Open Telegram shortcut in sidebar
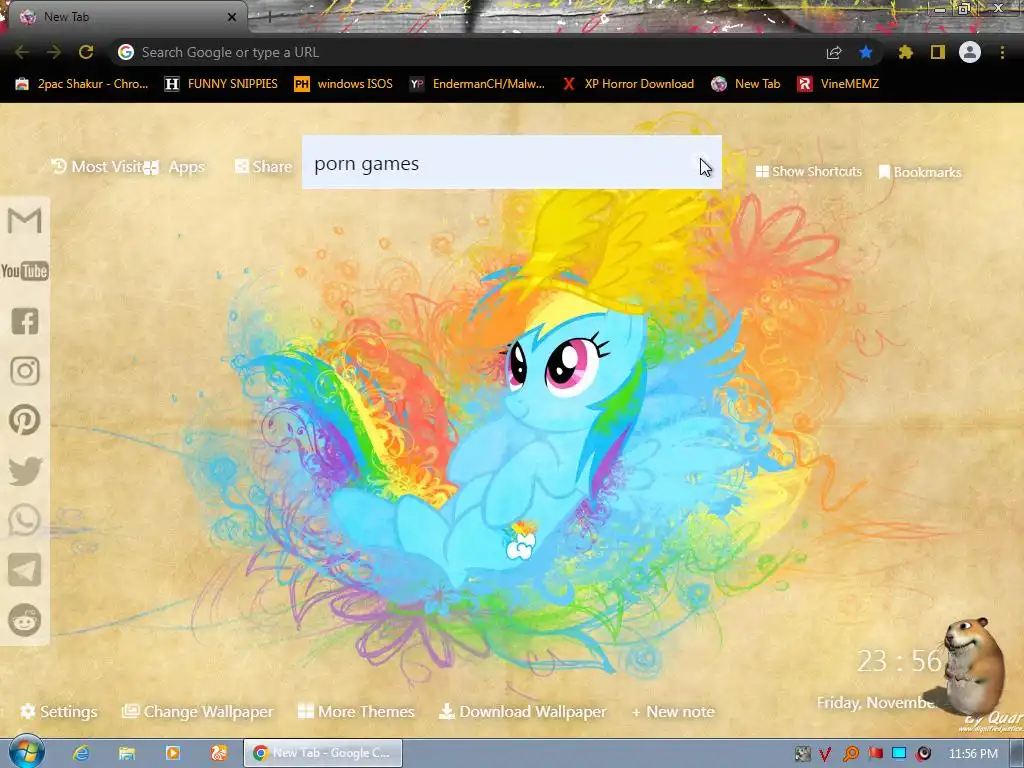Image resolution: width=1024 pixels, height=768 pixels. click(25, 570)
